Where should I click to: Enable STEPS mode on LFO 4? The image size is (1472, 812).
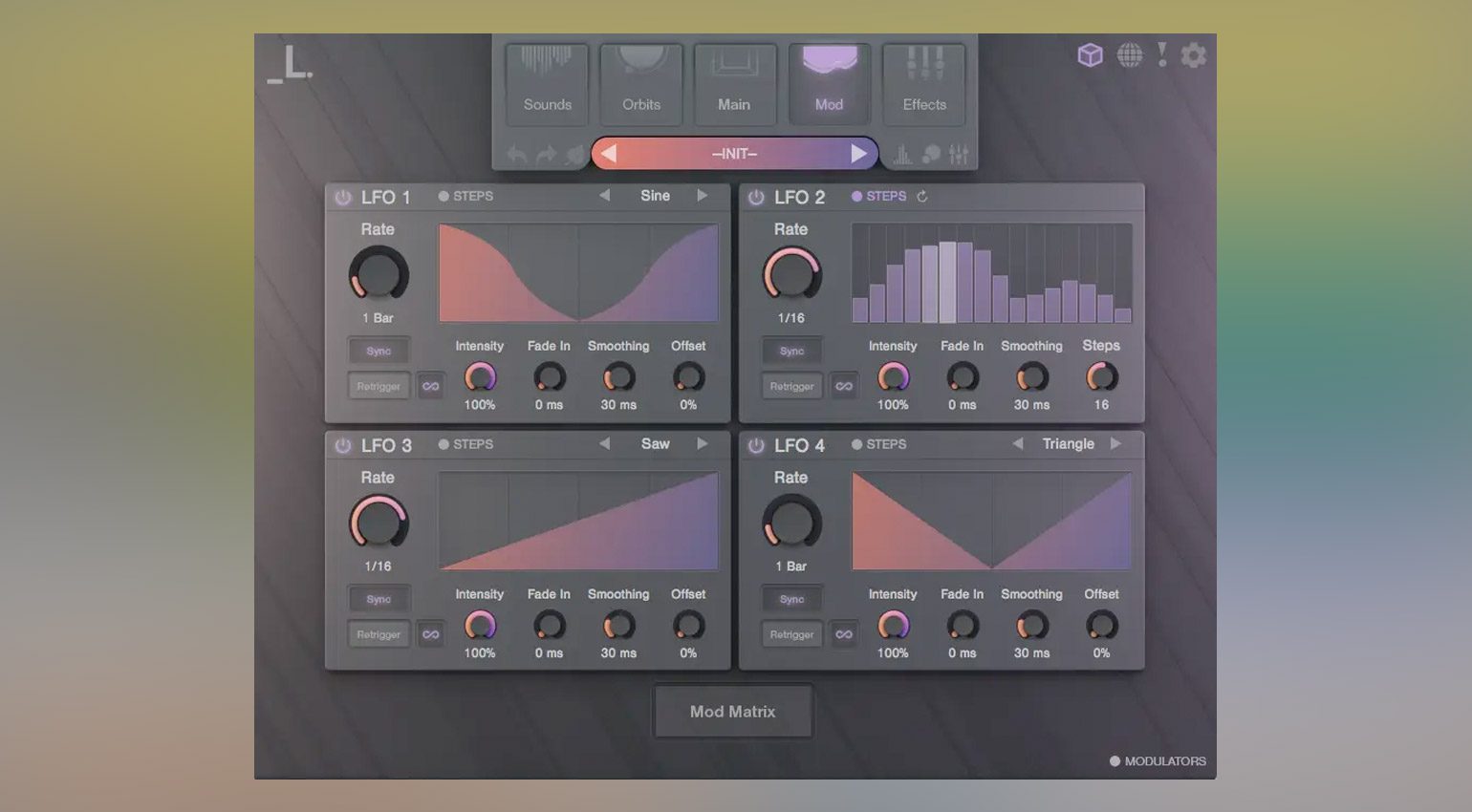(878, 444)
